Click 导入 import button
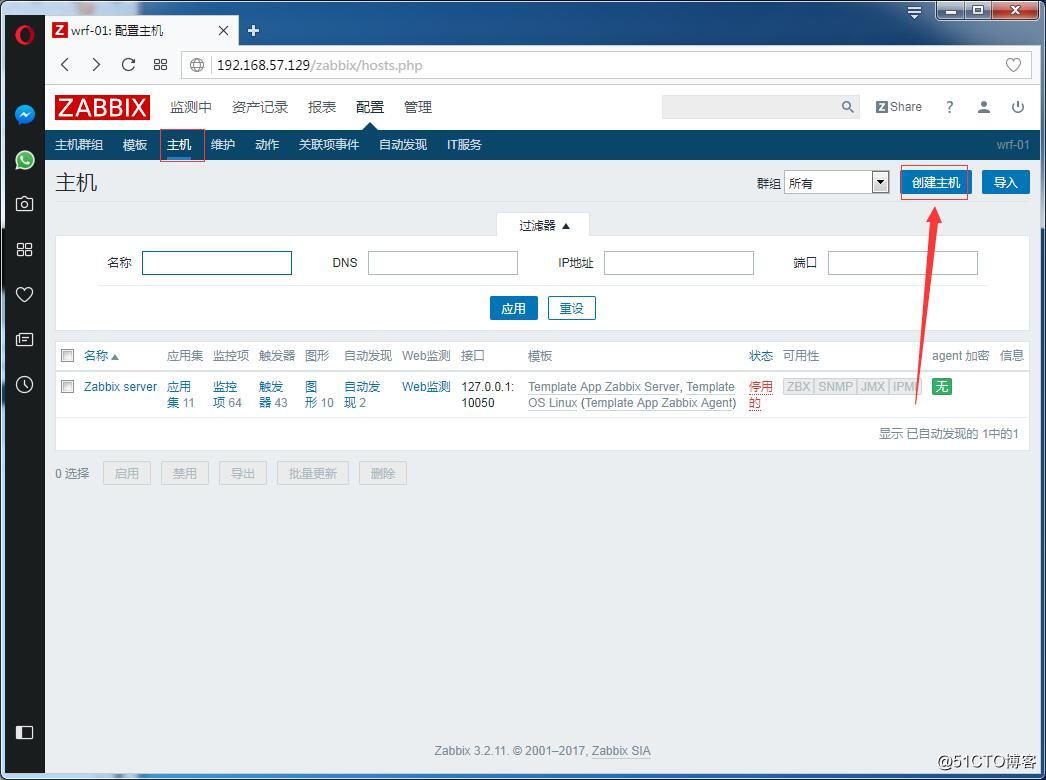The image size is (1046, 780). [x=1005, y=182]
